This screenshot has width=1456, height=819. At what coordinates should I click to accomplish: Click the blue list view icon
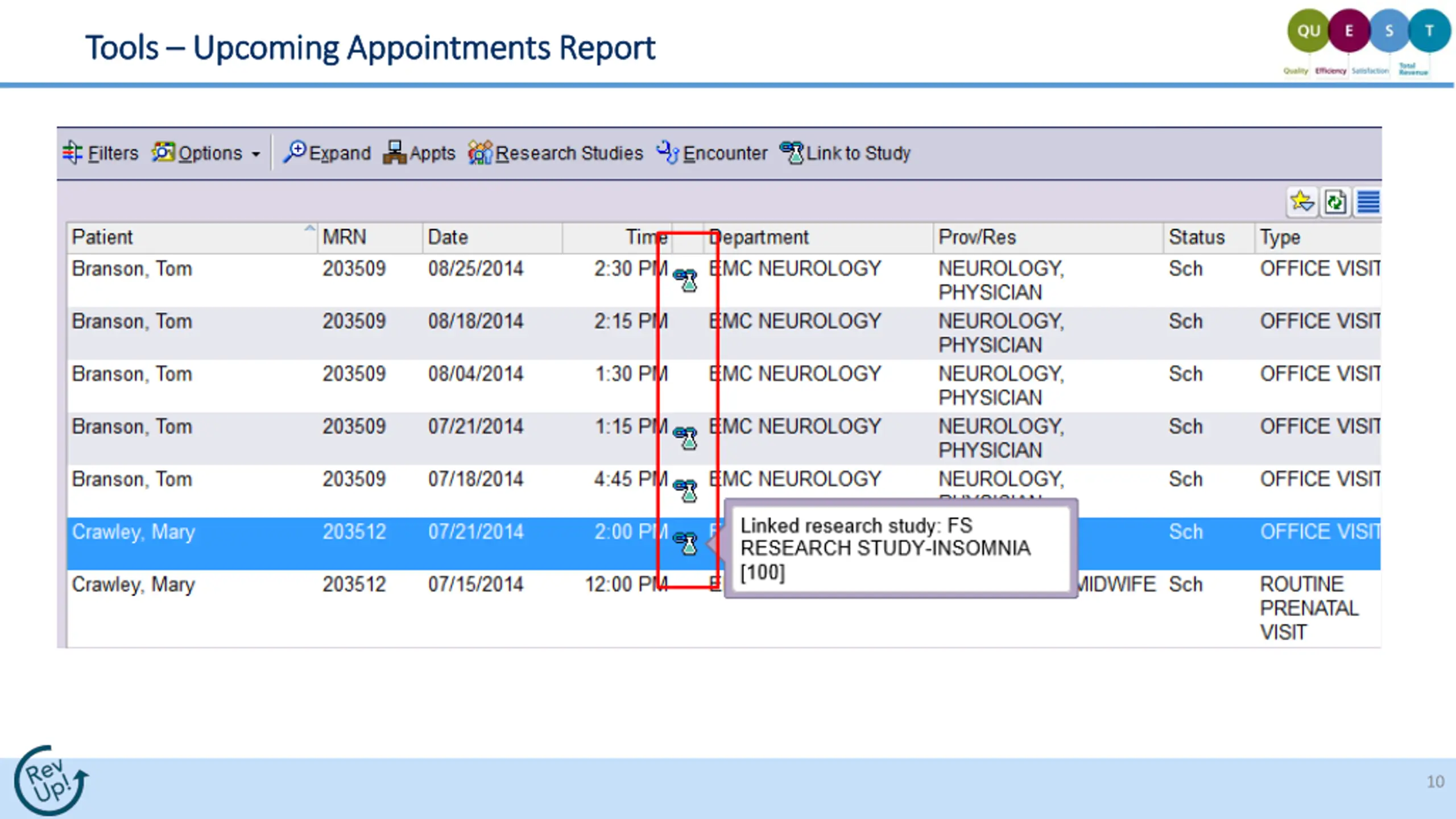(1368, 202)
